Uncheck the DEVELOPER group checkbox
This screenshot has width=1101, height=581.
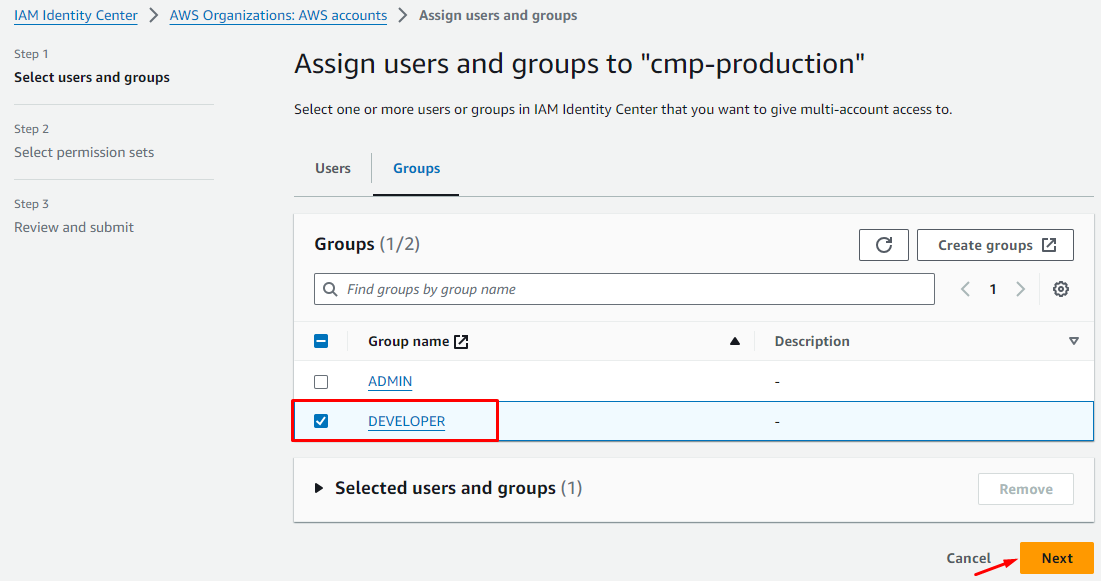(321, 421)
